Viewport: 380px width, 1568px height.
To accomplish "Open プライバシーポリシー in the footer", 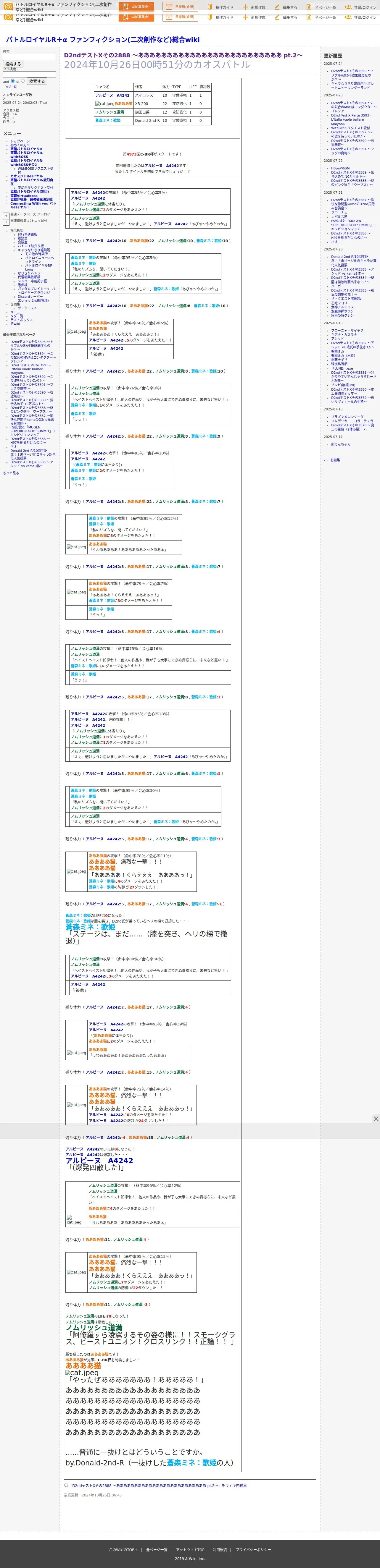I will pos(253,1550).
